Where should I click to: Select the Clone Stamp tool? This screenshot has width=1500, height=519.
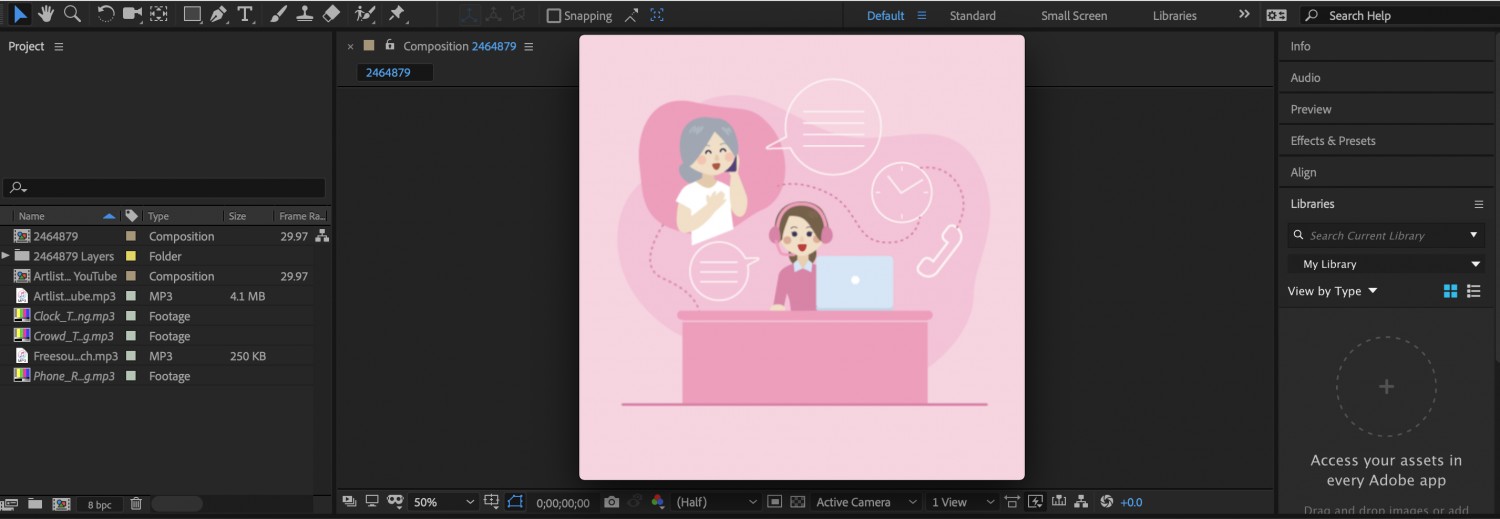305,14
